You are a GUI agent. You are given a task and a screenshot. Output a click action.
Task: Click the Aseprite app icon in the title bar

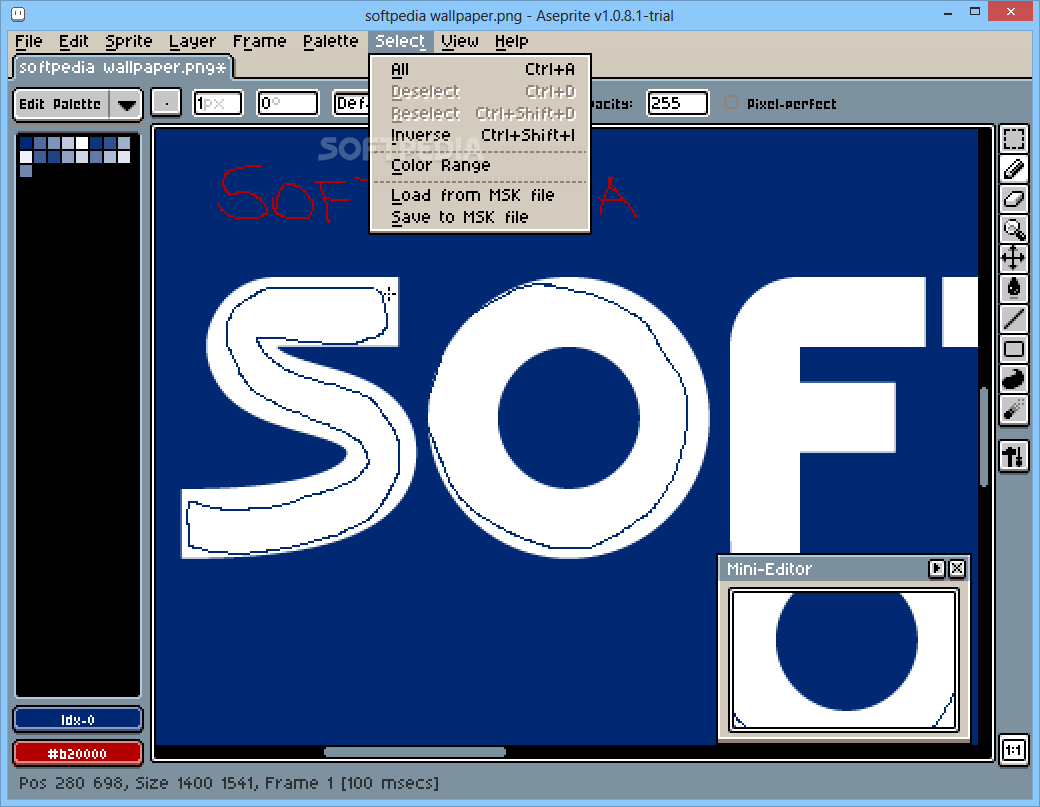click(18, 13)
